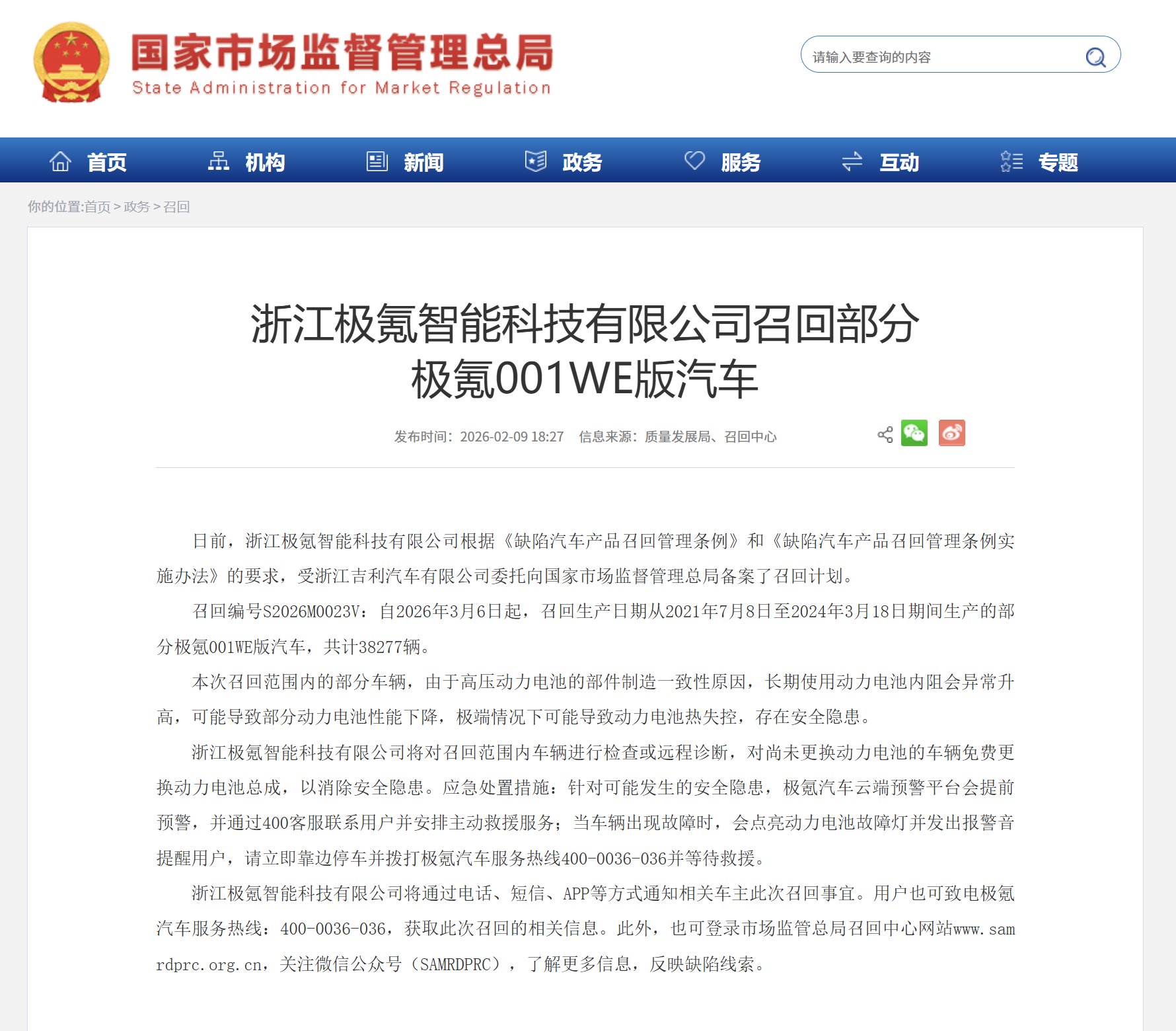This screenshot has width=1176, height=1031.
Task: Open the 互动 navigation menu
Action: click(x=899, y=162)
